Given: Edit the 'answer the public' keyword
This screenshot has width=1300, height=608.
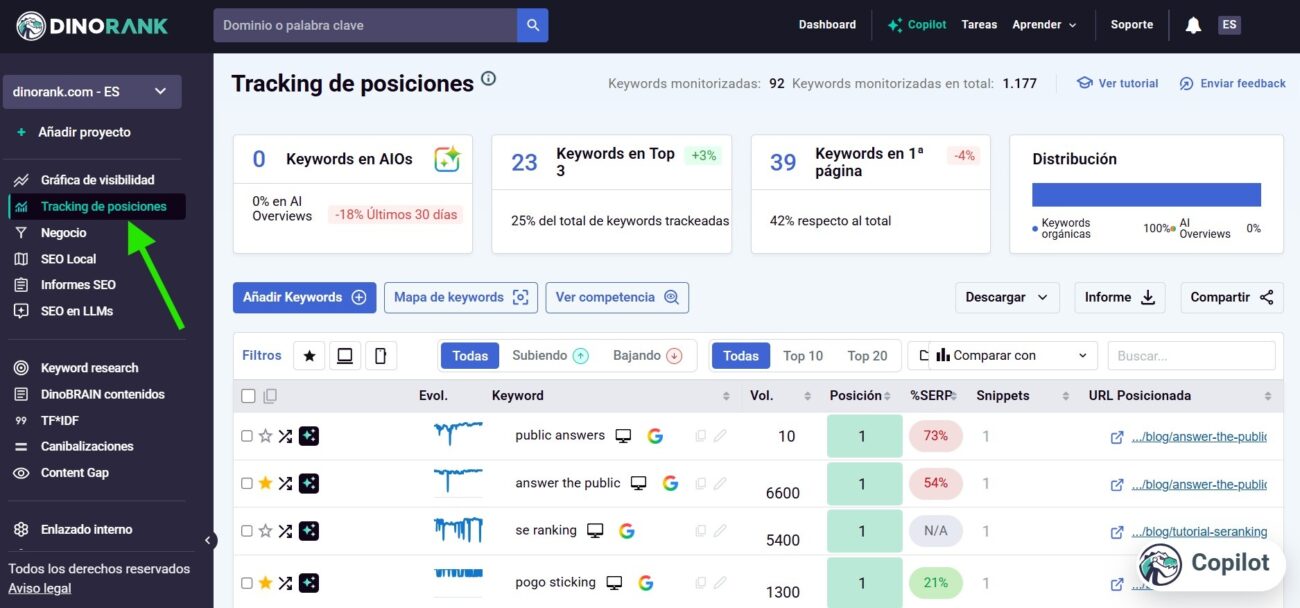Looking at the screenshot, I should [720, 483].
